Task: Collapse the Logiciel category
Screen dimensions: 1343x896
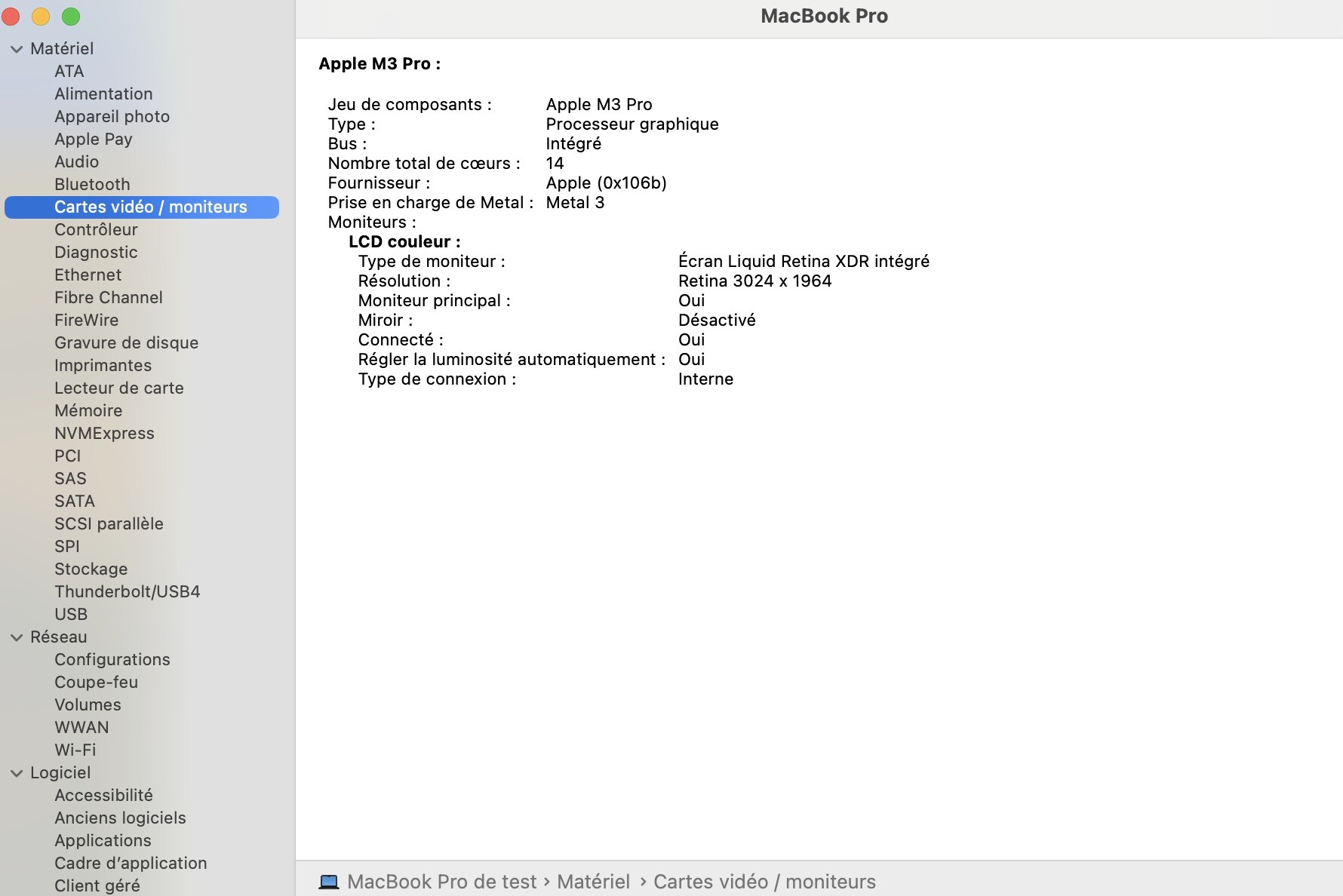Action: [15, 772]
